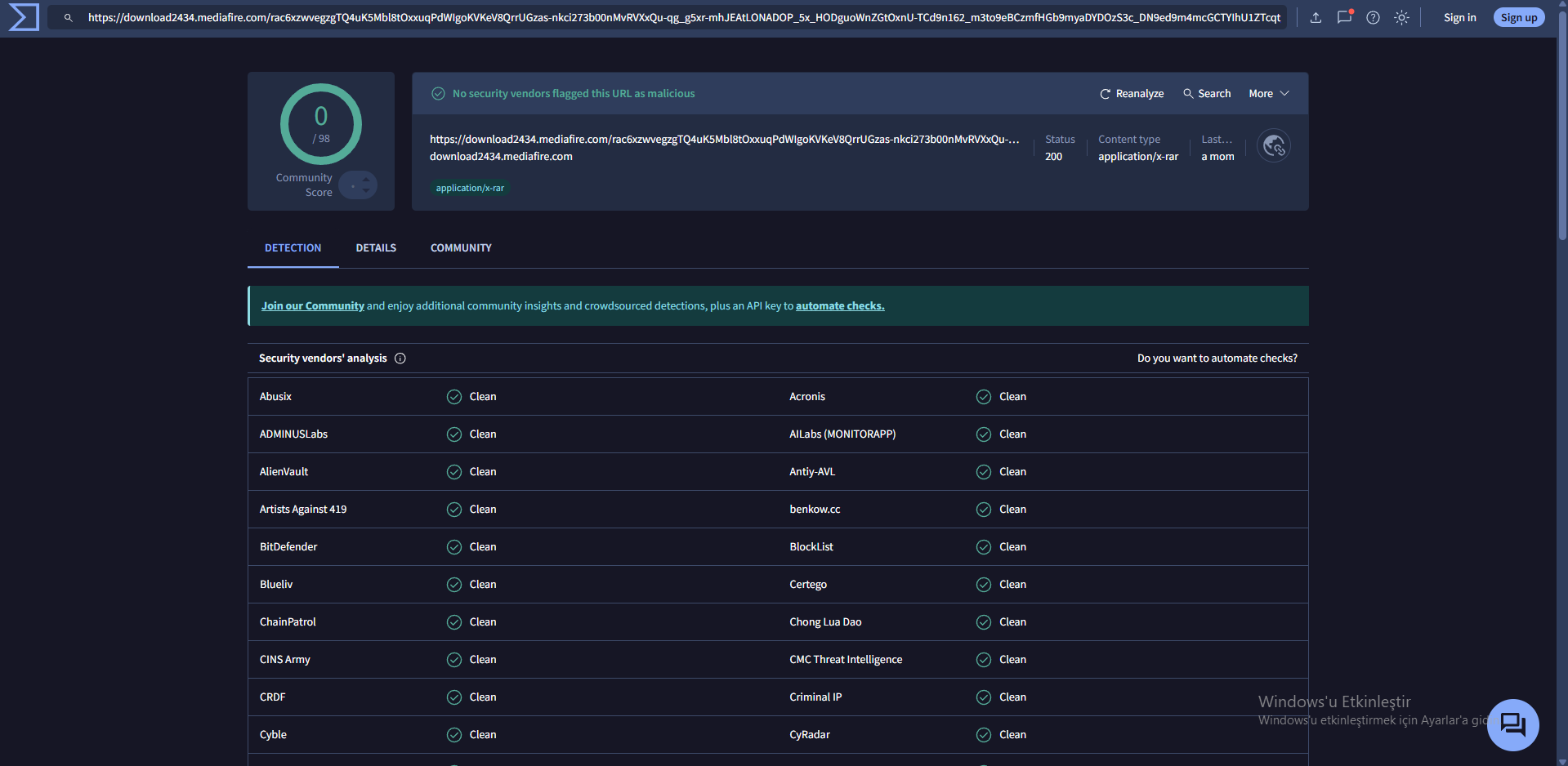Screen dimensions: 1568x766
Task: Click the 'Cyble' vendor name
Action: coord(273,735)
